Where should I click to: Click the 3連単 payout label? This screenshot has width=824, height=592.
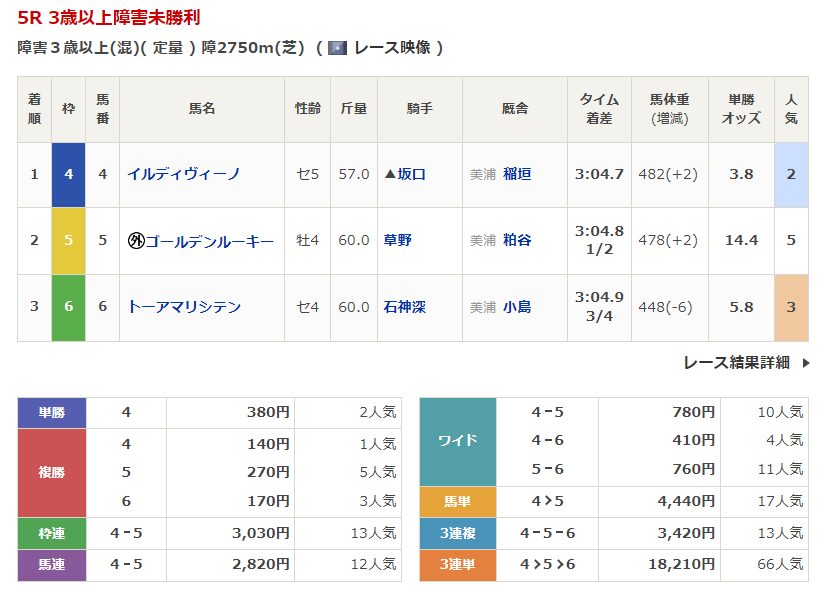(x=457, y=565)
